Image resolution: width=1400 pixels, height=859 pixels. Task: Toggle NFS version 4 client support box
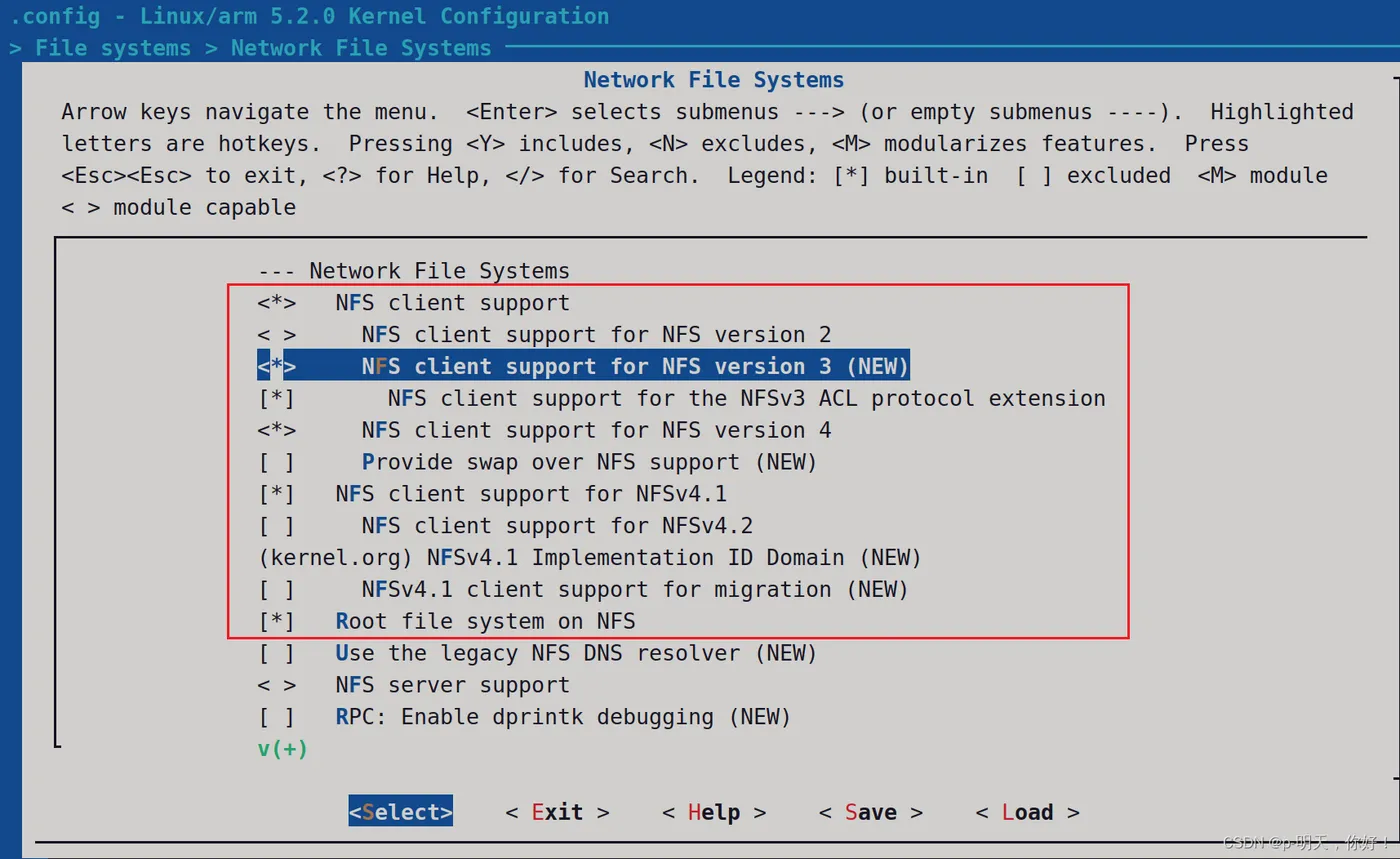coord(277,431)
